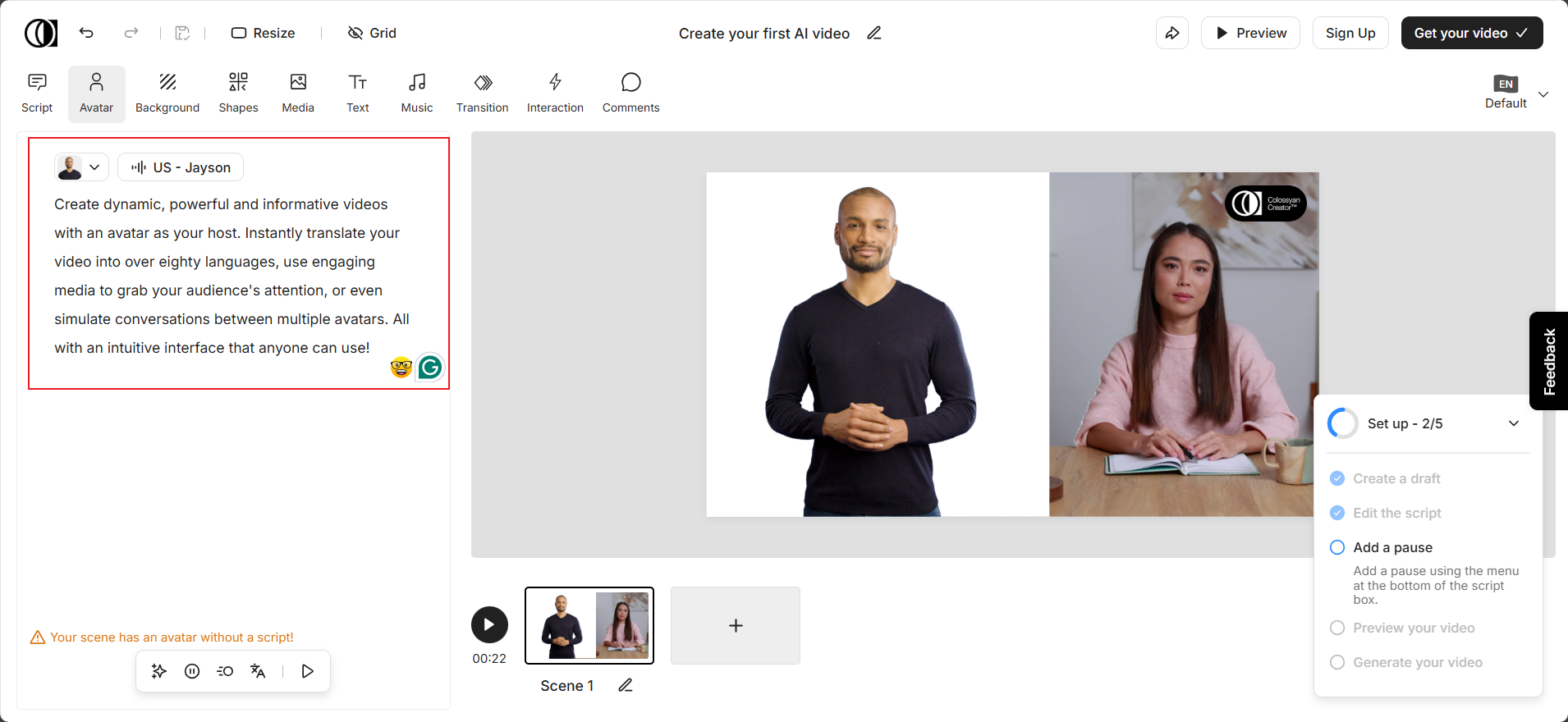
Task: Select the Add a pause step
Action: [x=1392, y=547]
